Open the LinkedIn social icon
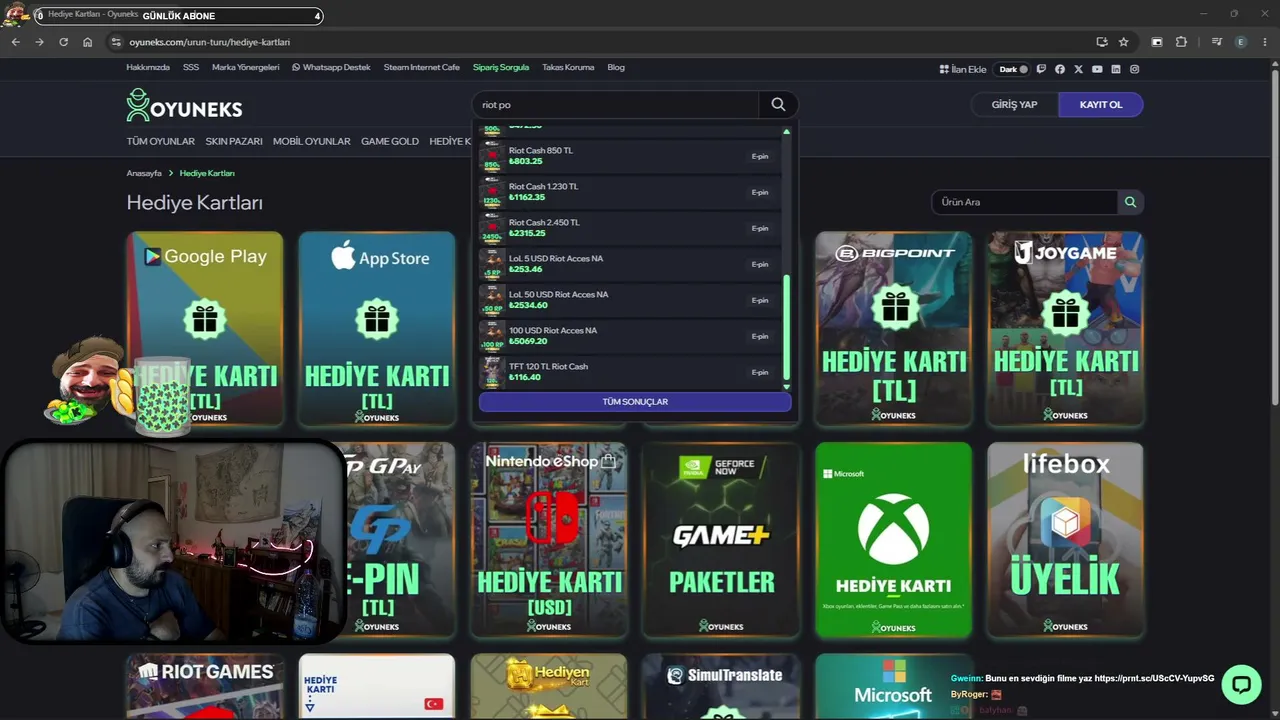This screenshot has height=720, width=1280. coord(1116,69)
